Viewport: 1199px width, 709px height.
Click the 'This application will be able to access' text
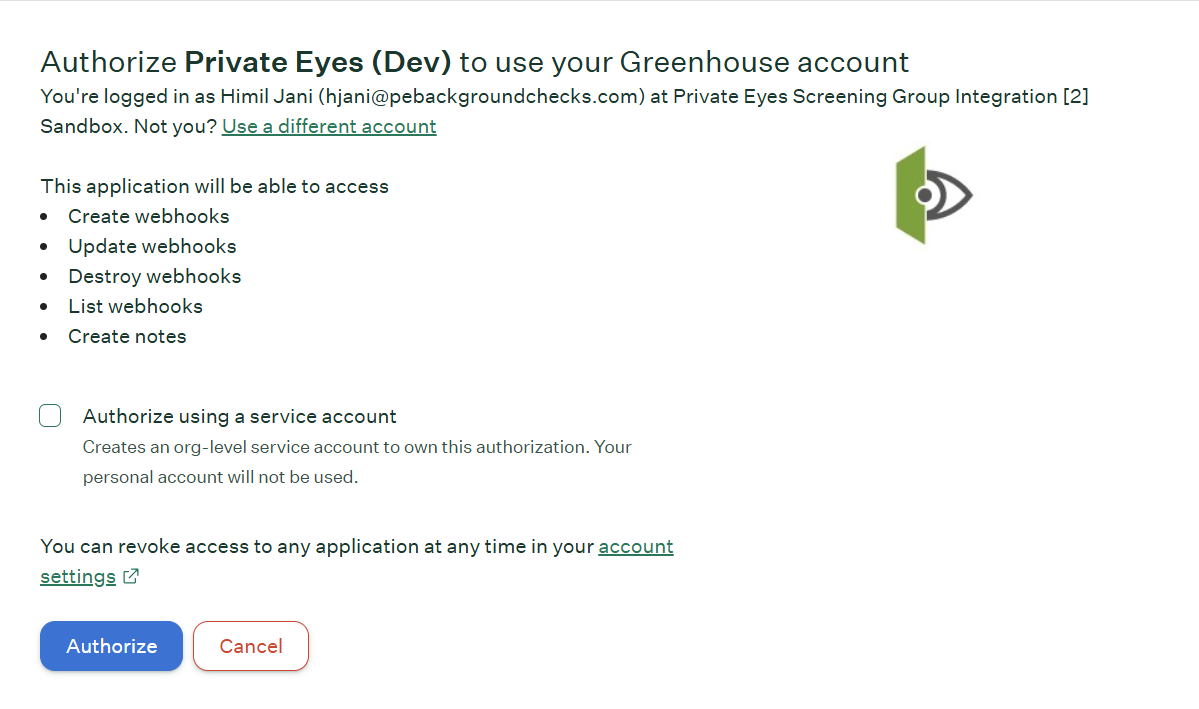pos(214,187)
